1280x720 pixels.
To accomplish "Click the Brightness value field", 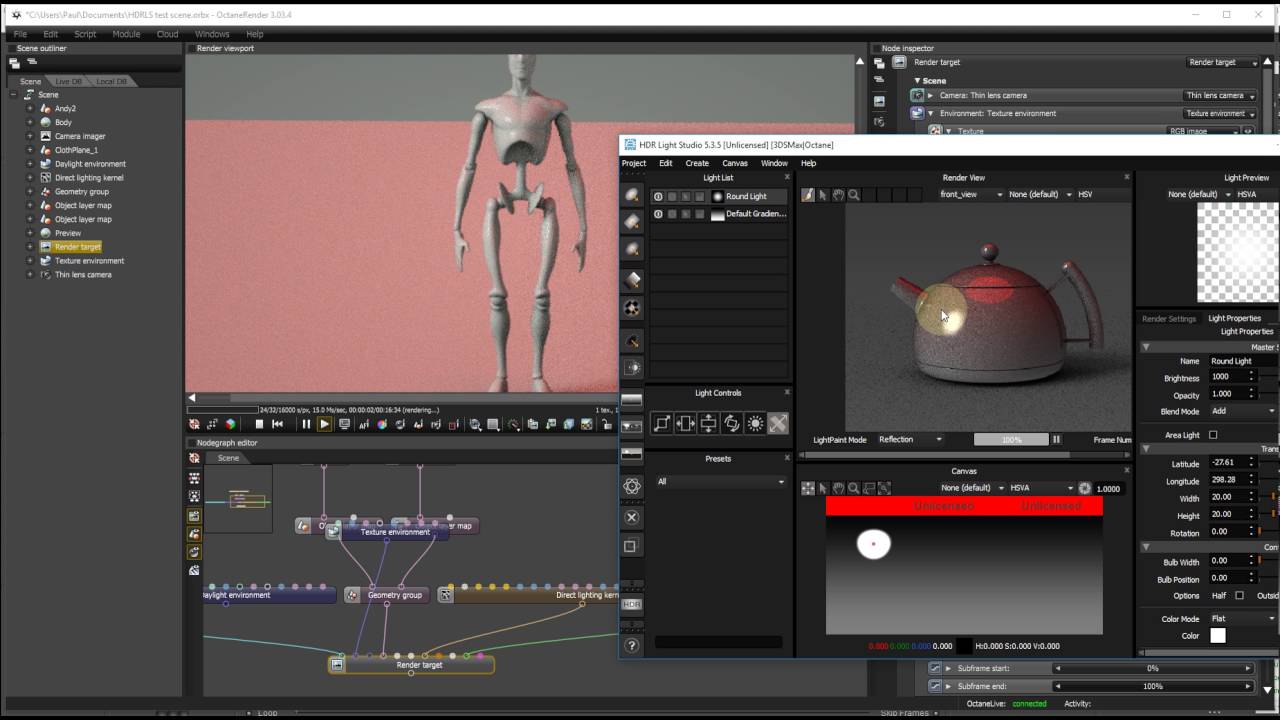I will pyautogui.click(x=1227, y=377).
